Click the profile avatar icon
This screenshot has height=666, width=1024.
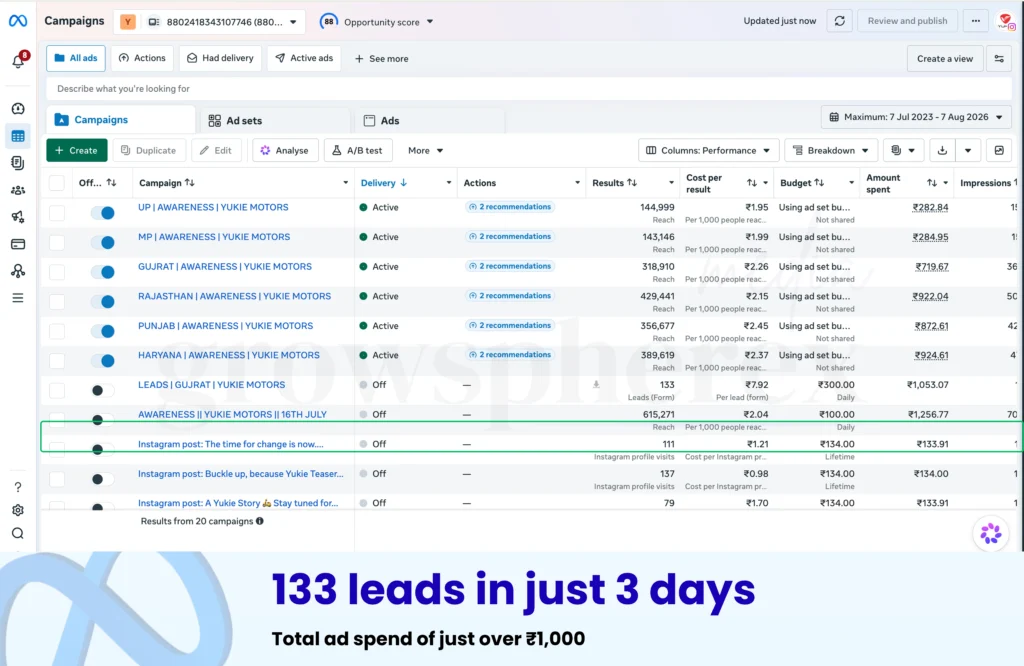[x=1006, y=21]
